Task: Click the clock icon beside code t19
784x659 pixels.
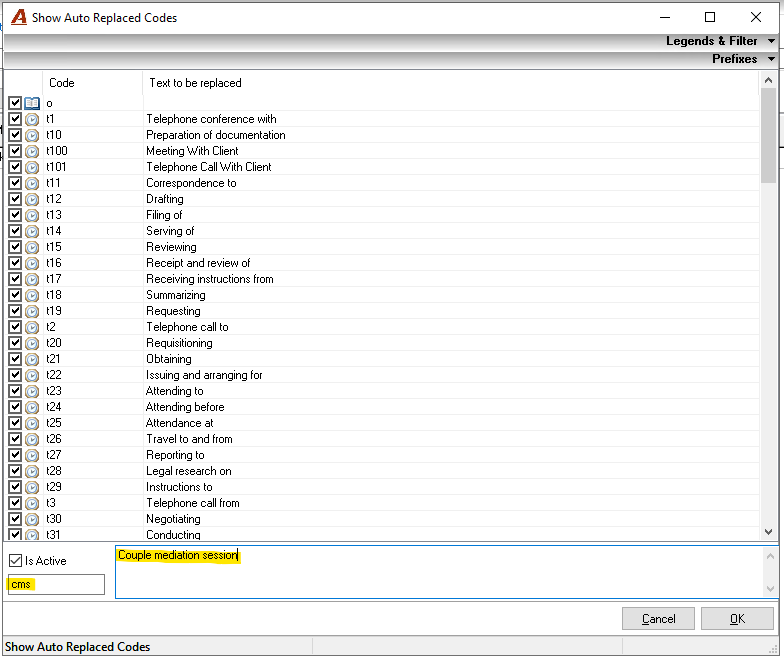Action: tap(32, 312)
